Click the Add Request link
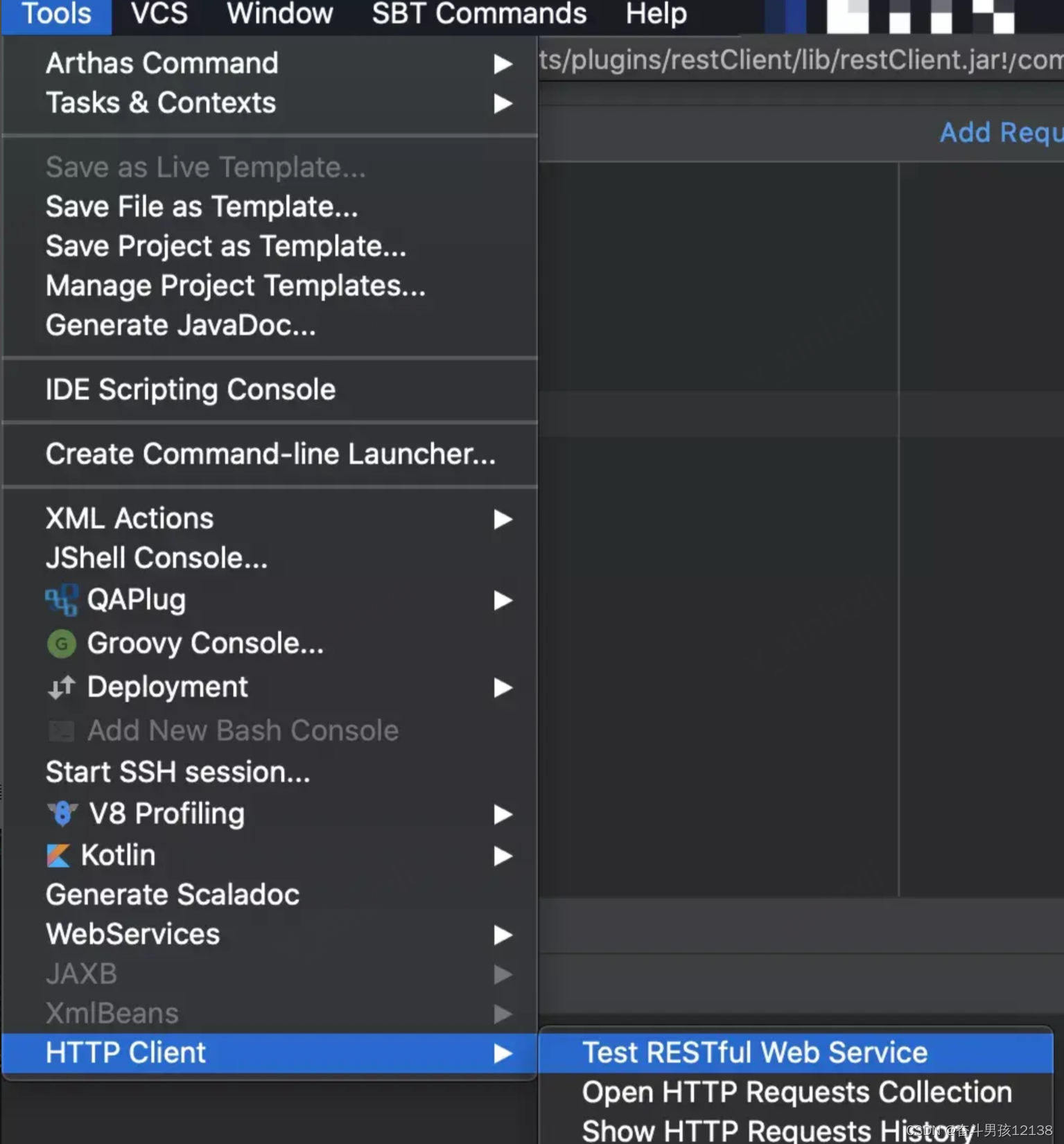This screenshot has height=1144, width=1064. point(1001,132)
